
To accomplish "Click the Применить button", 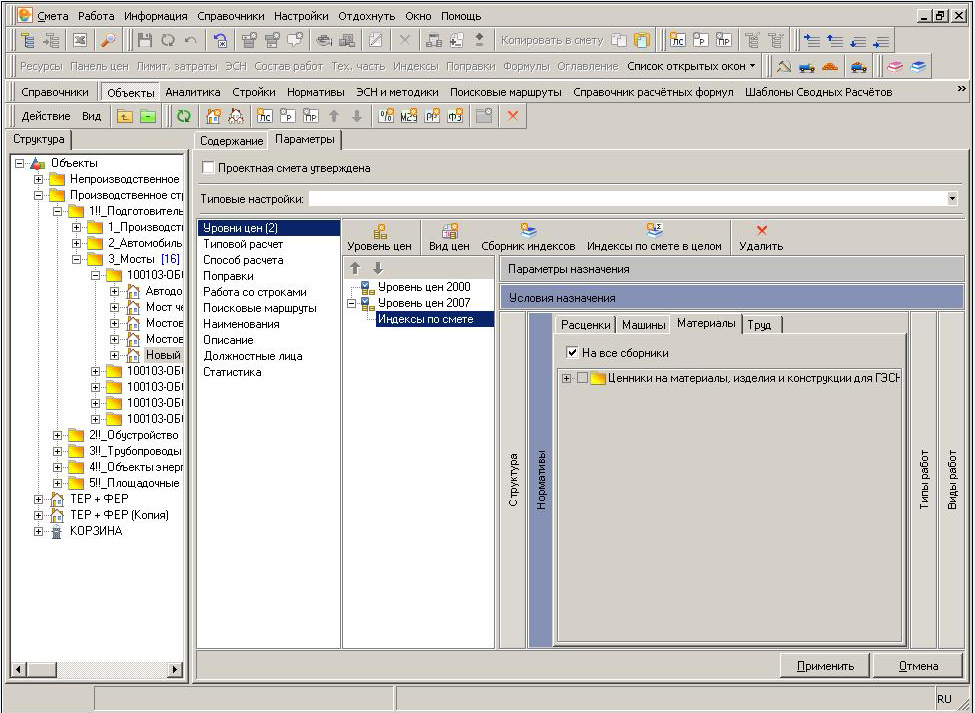I will [x=825, y=666].
